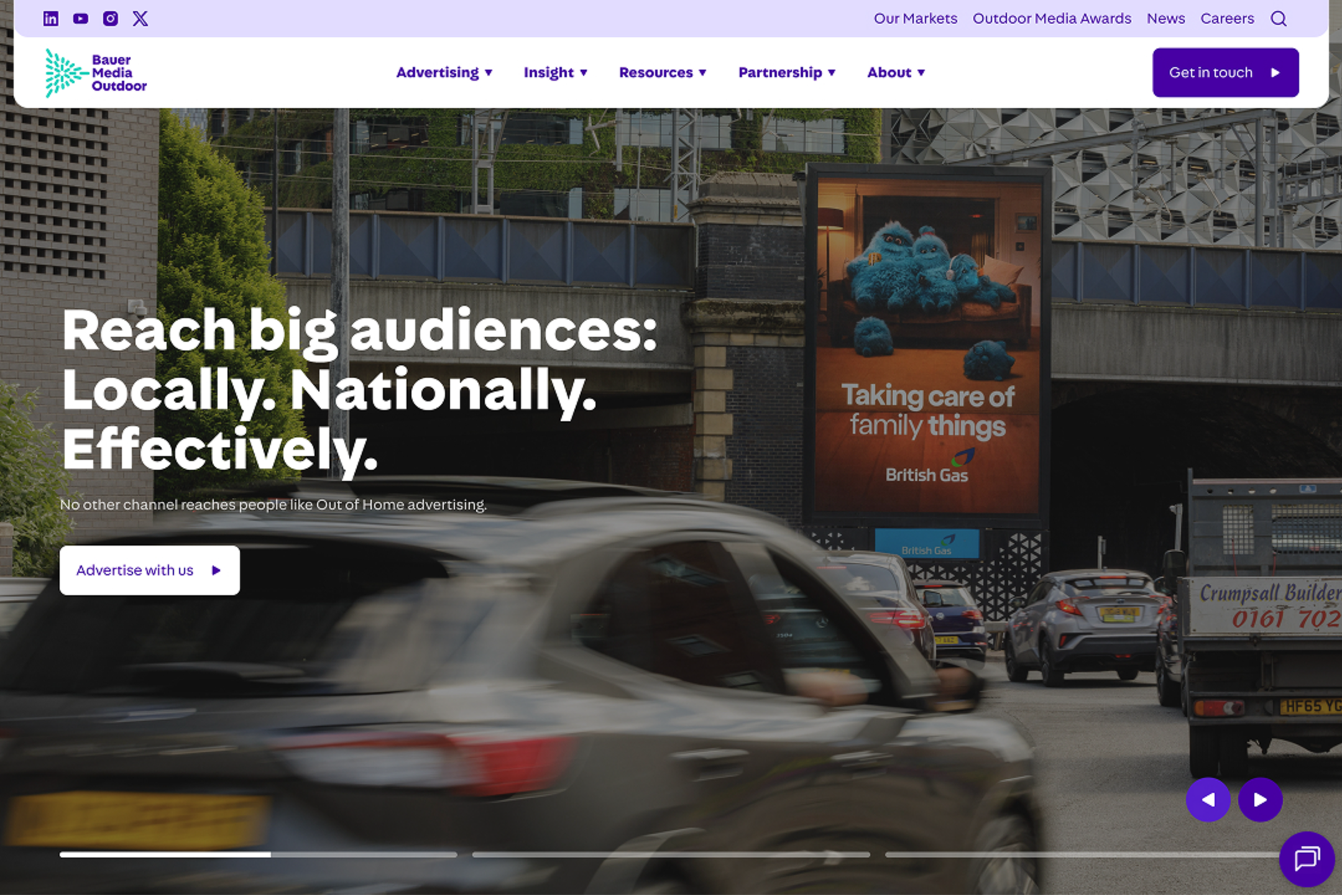This screenshot has width=1342, height=896.
Task: Advance the carousel with the next arrow
Action: point(1261,800)
